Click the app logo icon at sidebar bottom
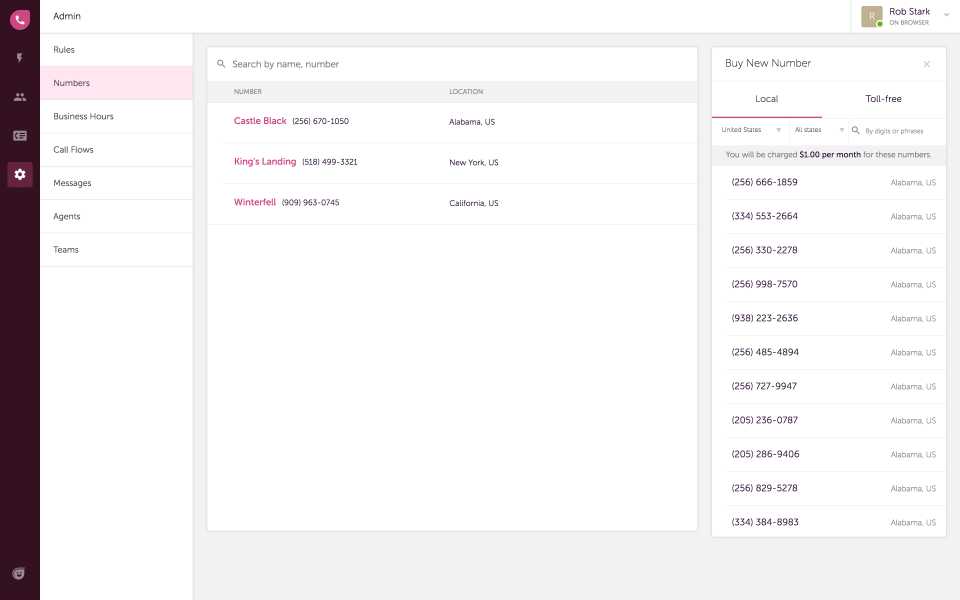Viewport: 960px width, 600px height. 19,574
